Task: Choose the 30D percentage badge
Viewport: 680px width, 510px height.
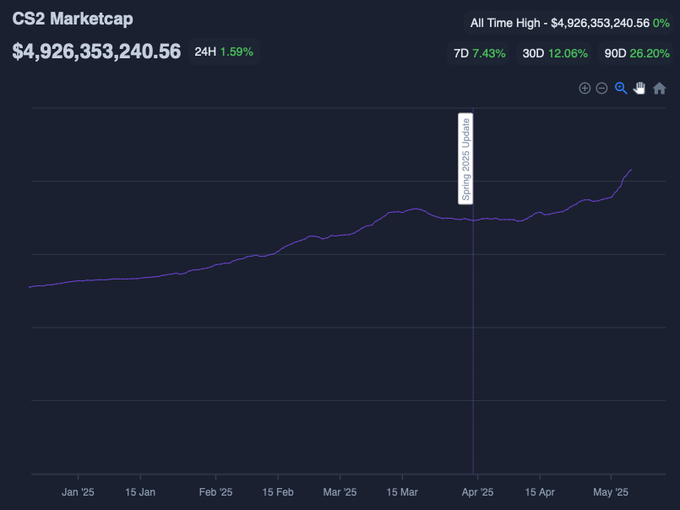Action: pyautogui.click(x=556, y=52)
